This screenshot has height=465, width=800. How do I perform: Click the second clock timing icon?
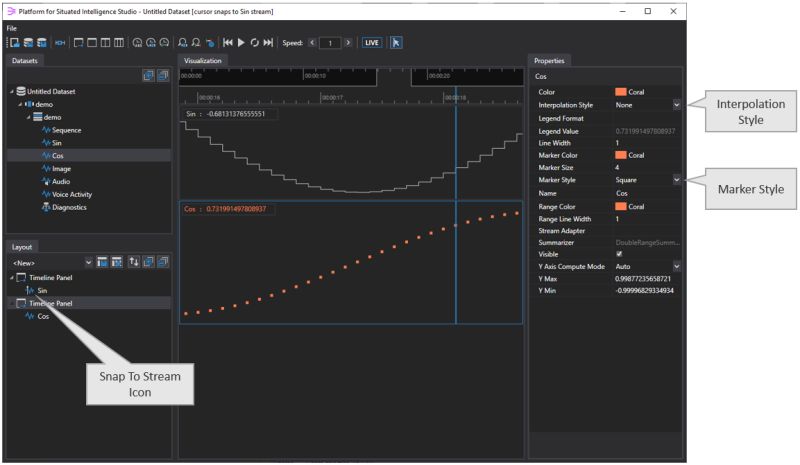click(151, 43)
